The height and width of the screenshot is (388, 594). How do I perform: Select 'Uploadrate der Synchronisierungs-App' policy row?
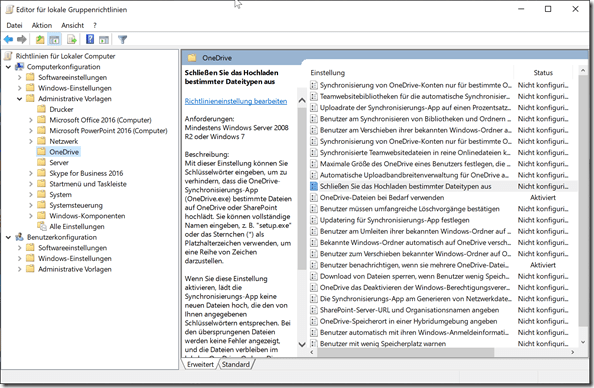click(415, 108)
